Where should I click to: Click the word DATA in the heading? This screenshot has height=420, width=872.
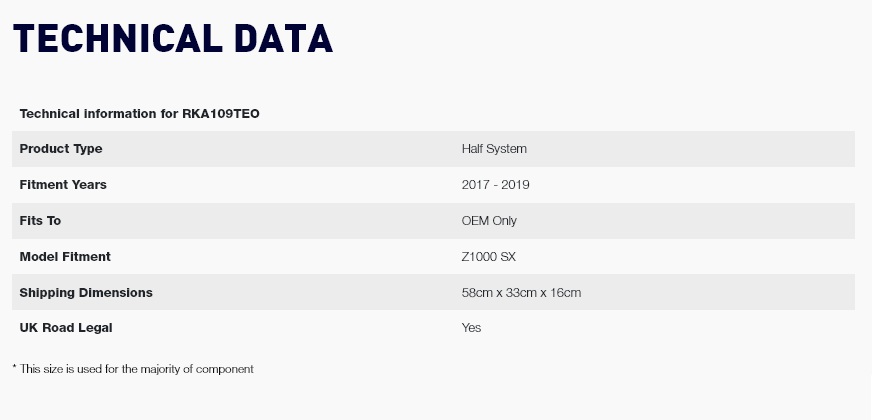coord(283,39)
